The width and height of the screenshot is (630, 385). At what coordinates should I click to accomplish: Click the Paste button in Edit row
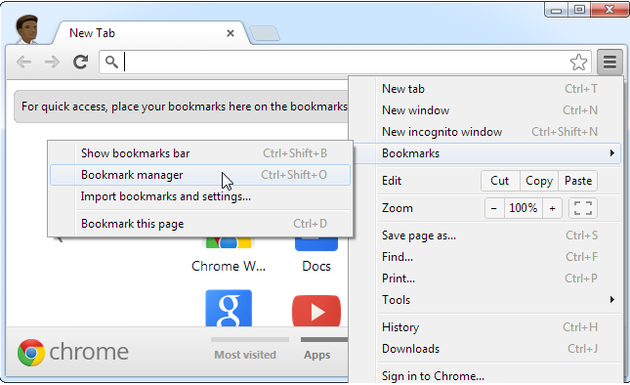(x=578, y=181)
